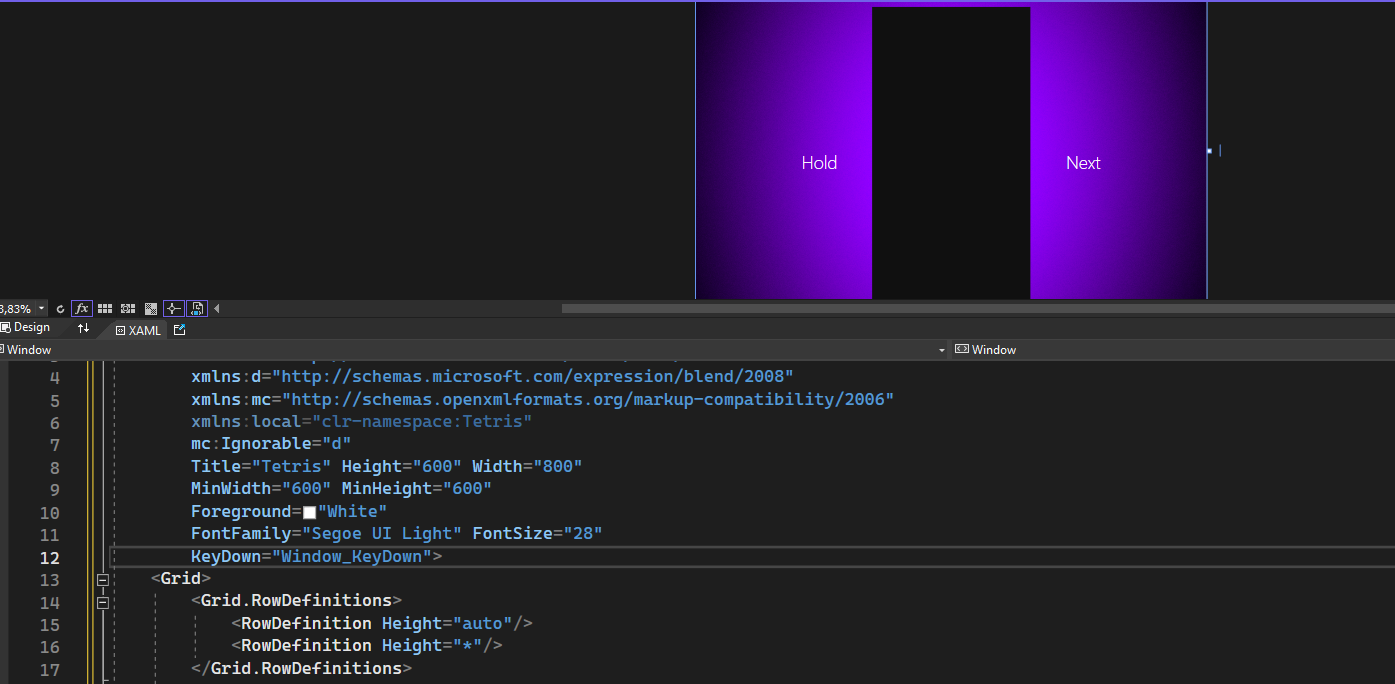Click the White foreground color swatch
The width and height of the screenshot is (1395, 684).
coord(309,512)
